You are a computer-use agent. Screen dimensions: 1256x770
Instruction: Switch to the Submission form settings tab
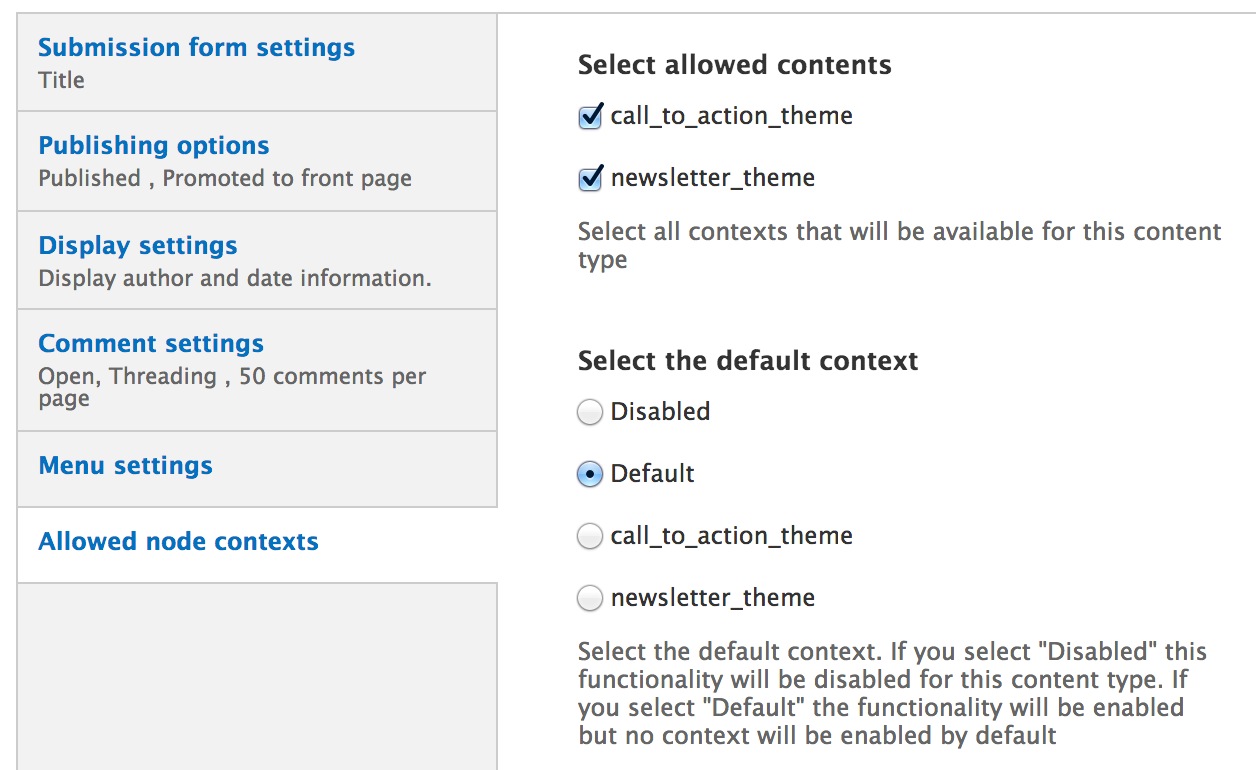pyautogui.click(x=195, y=47)
